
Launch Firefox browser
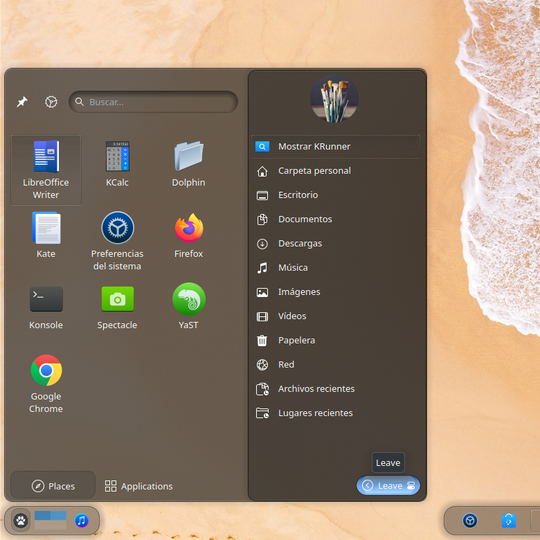188,235
